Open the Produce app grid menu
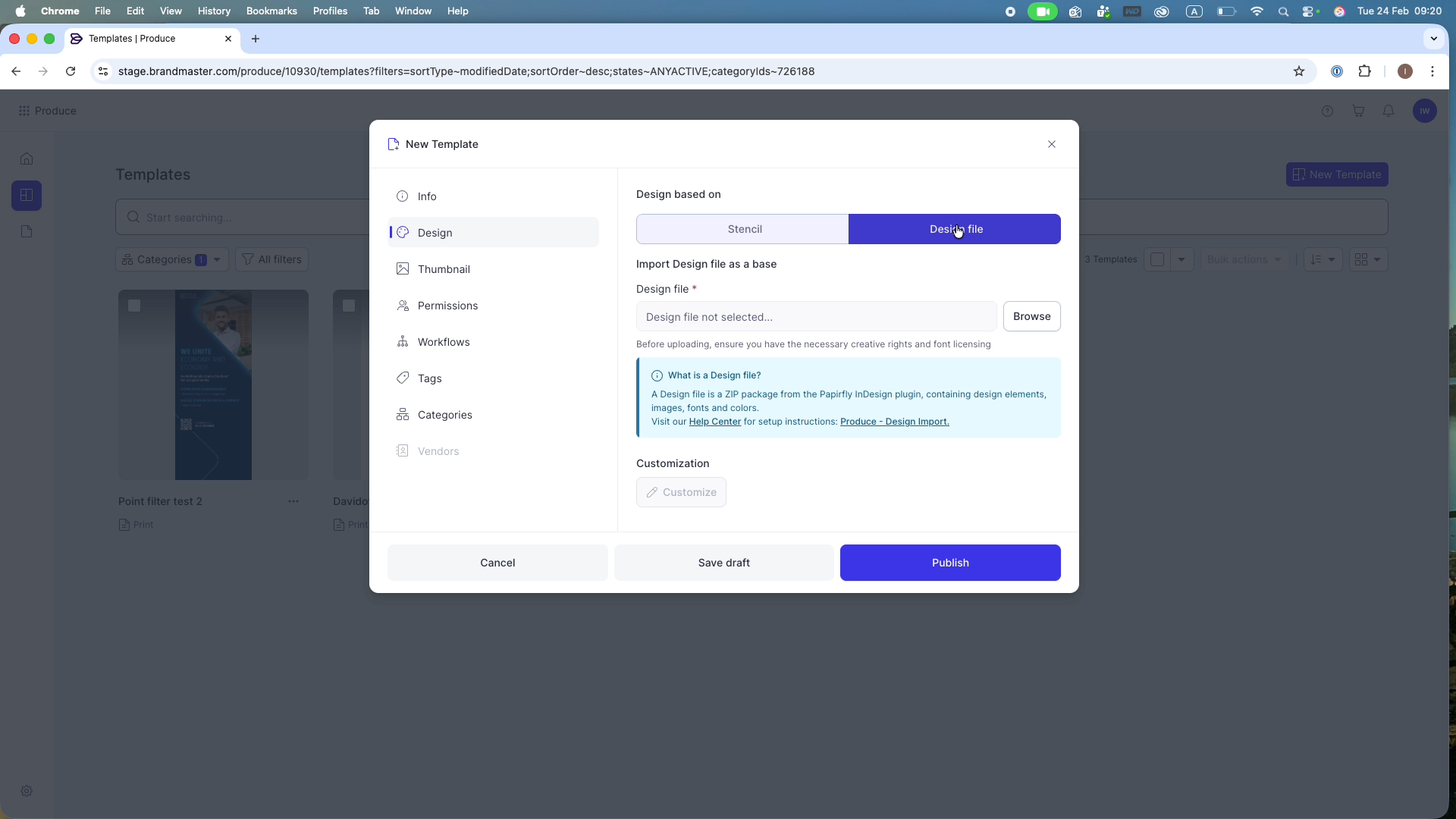The image size is (1456, 819). click(x=24, y=111)
